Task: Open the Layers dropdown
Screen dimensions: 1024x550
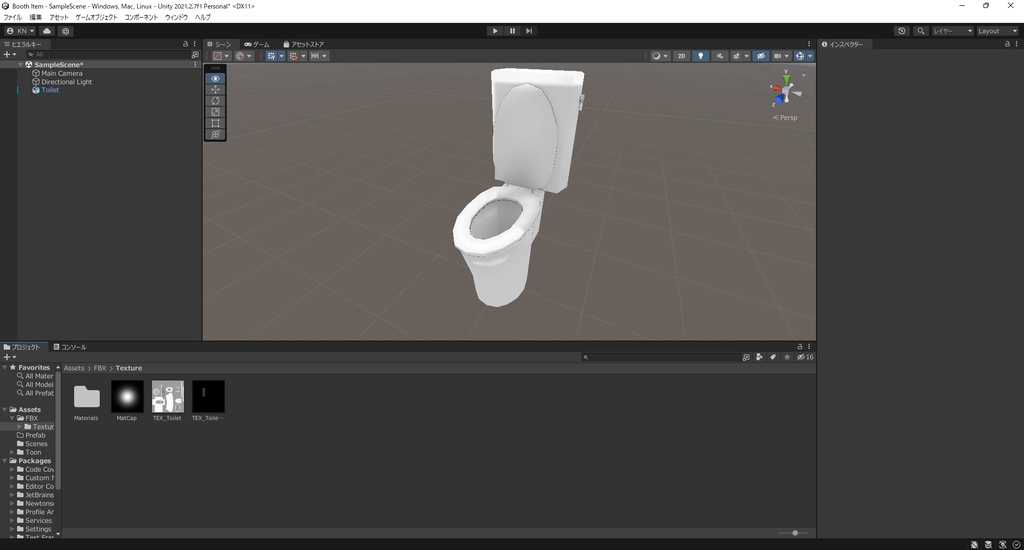Action: (952, 31)
